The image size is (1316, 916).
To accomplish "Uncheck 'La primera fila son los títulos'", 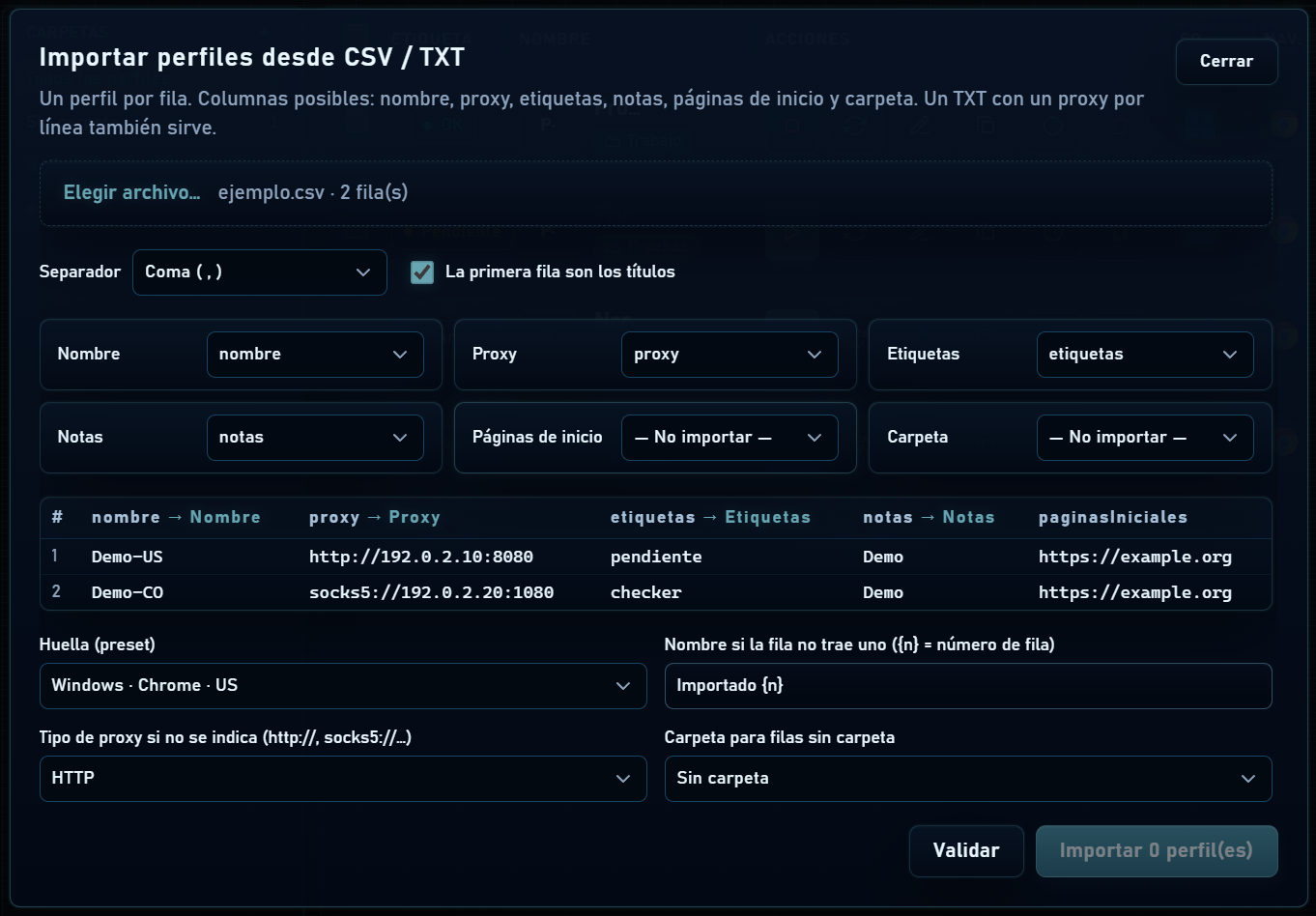I will click(422, 272).
